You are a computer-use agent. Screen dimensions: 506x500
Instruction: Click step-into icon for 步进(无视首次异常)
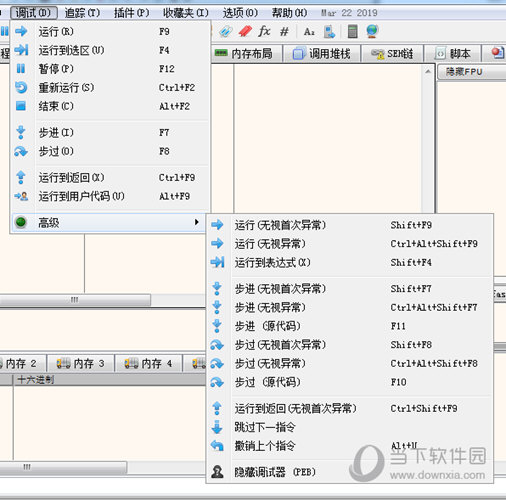point(217,289)
